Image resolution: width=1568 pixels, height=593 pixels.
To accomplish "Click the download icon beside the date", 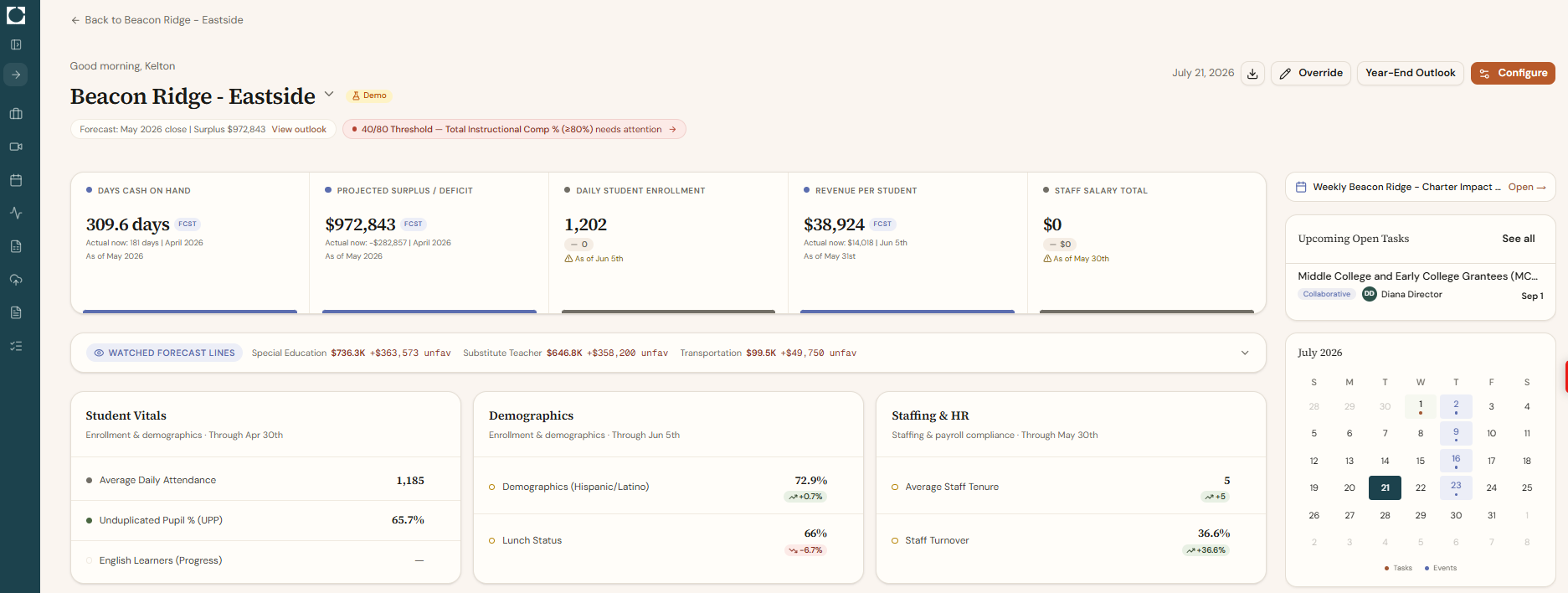I will tap(1252, 74).
